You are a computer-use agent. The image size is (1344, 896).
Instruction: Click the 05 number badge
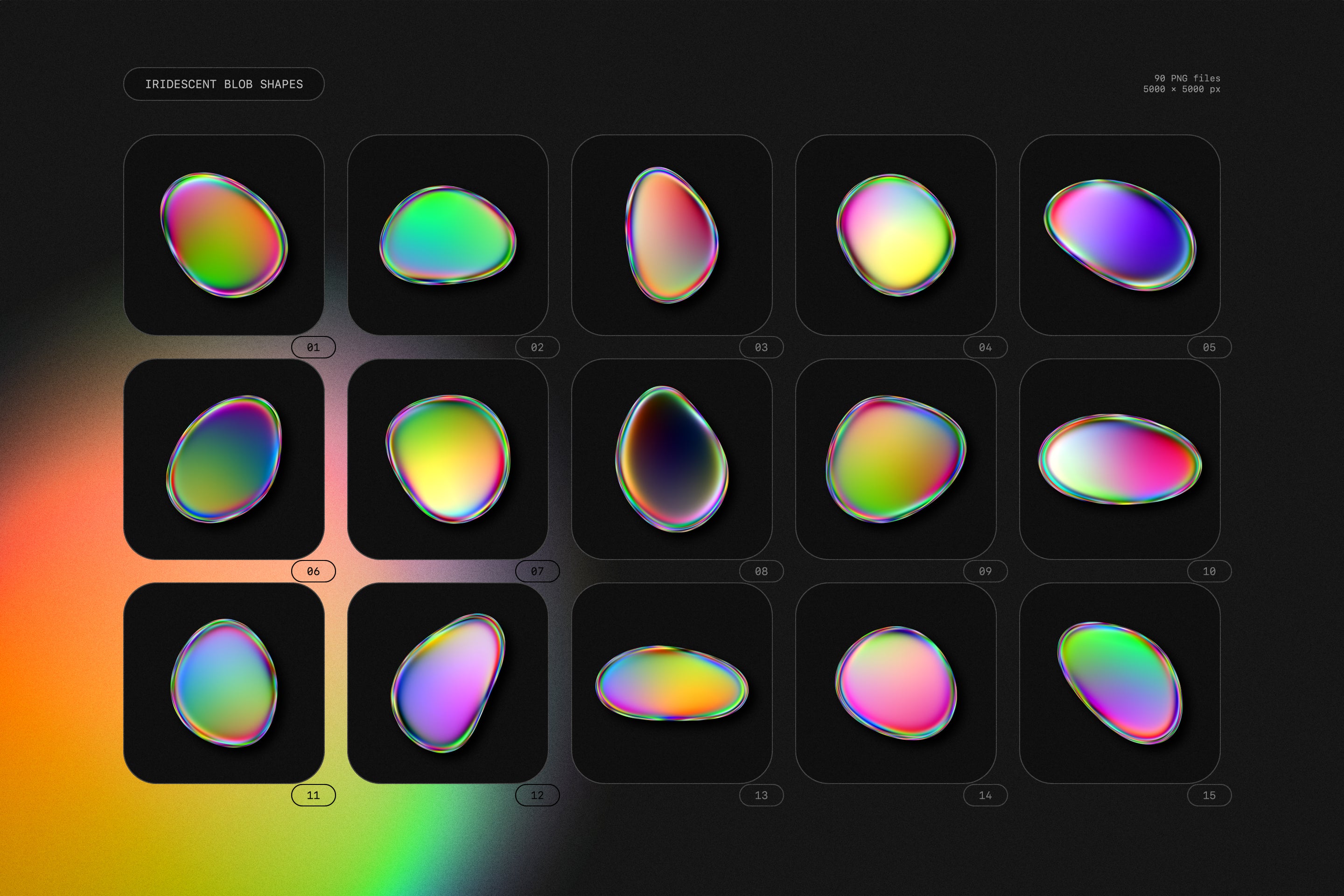pyautogui.click(x=1209, y=347)
